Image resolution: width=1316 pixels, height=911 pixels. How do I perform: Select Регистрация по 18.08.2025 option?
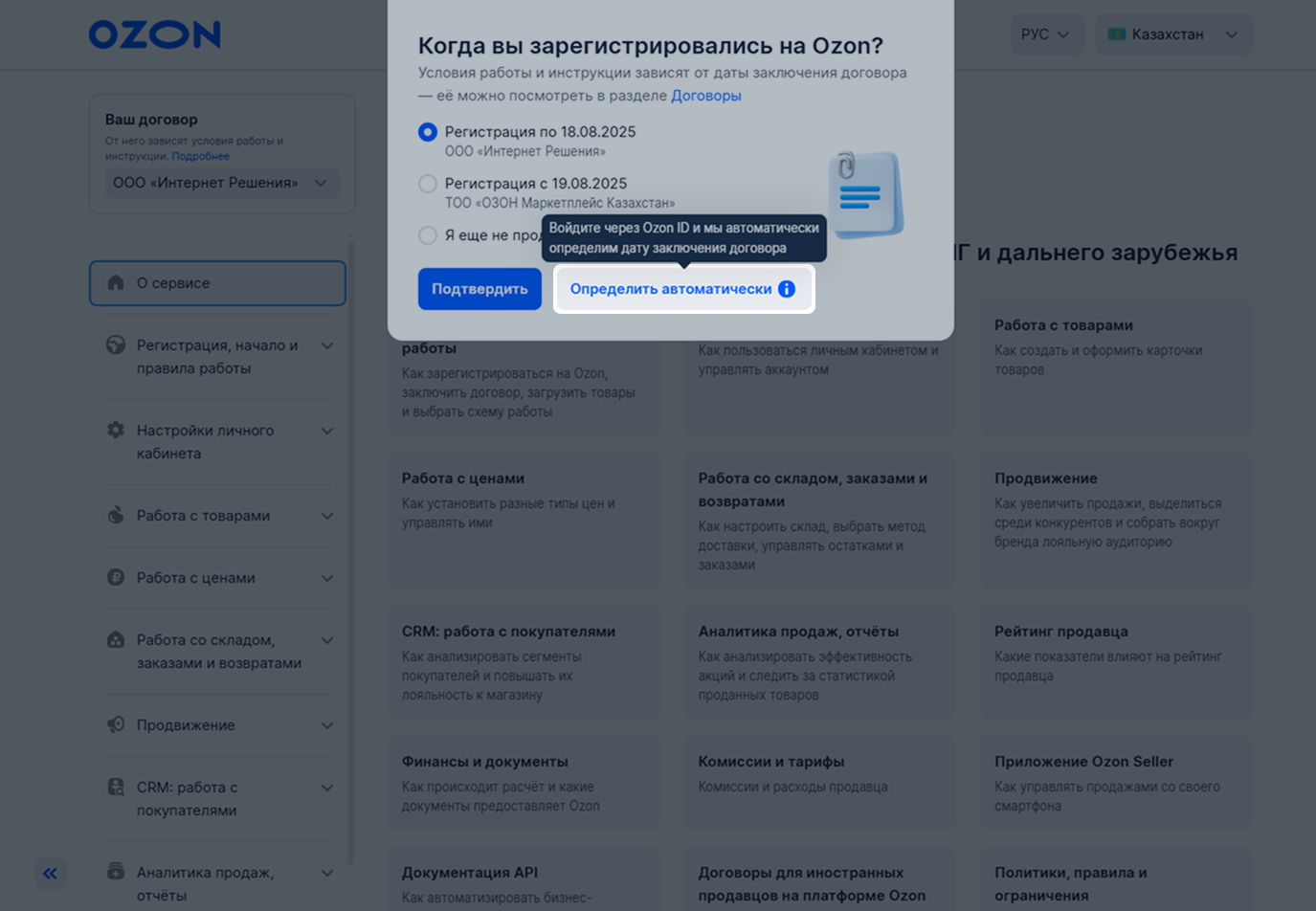(x=428, y=132)
